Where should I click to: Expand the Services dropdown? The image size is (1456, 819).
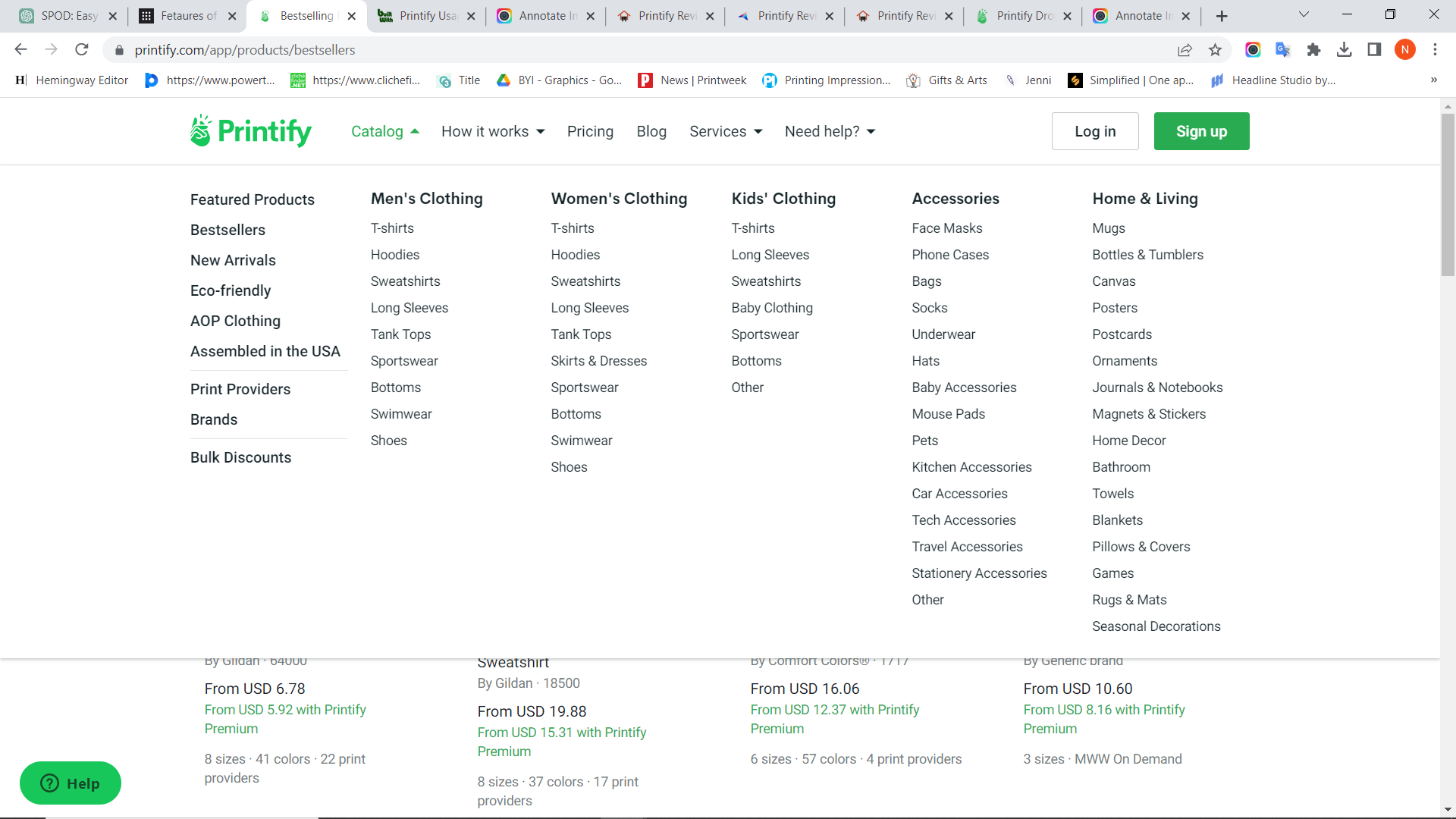coord(726,131)
